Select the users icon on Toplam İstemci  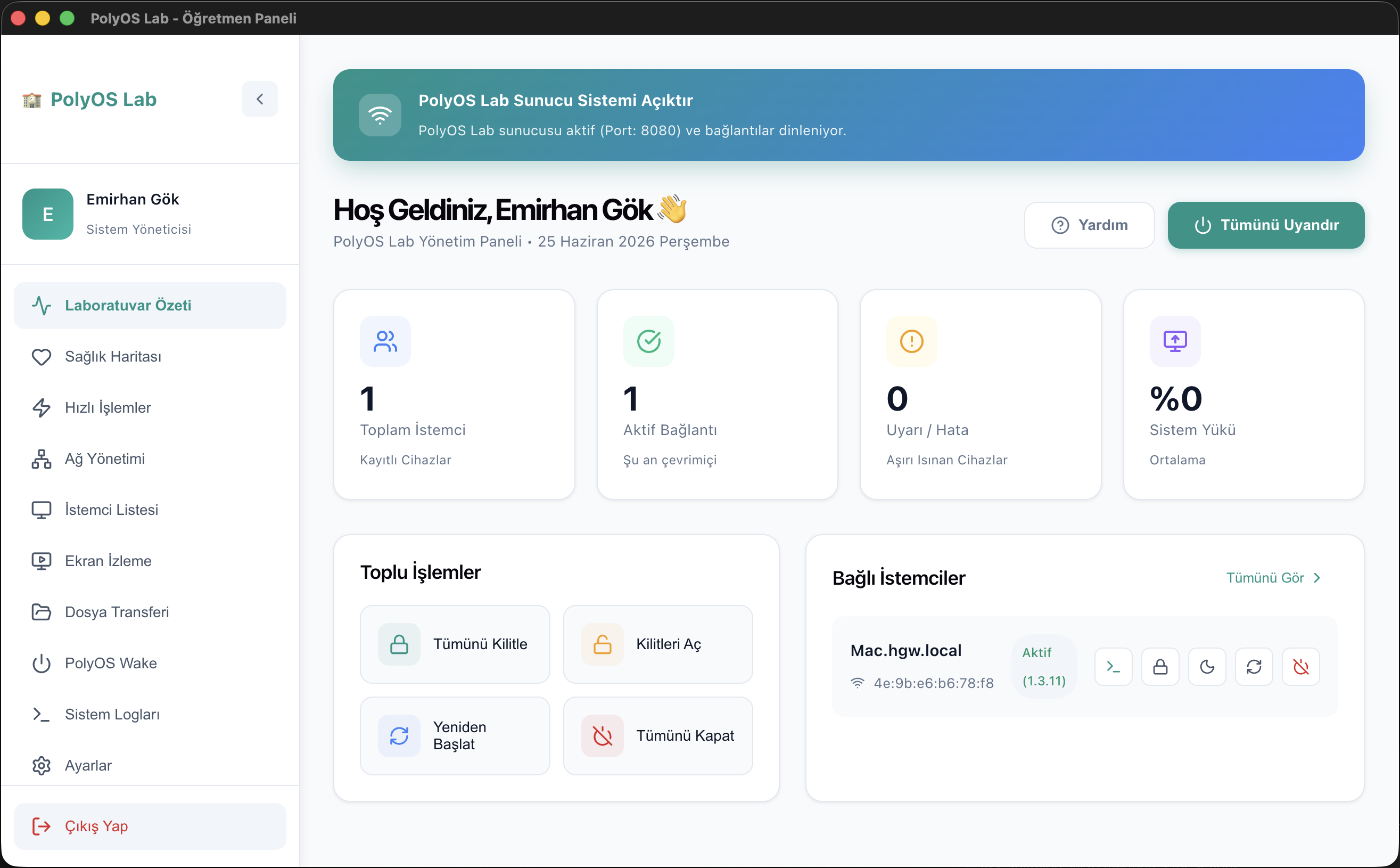[385, 341]
